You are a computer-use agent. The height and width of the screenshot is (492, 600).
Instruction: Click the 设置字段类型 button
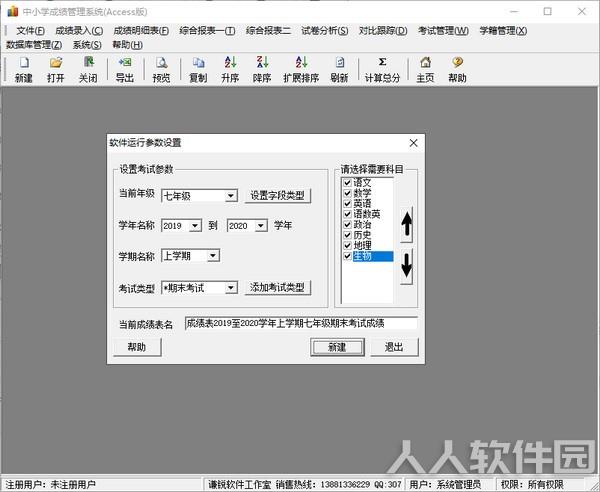[277, 196]
